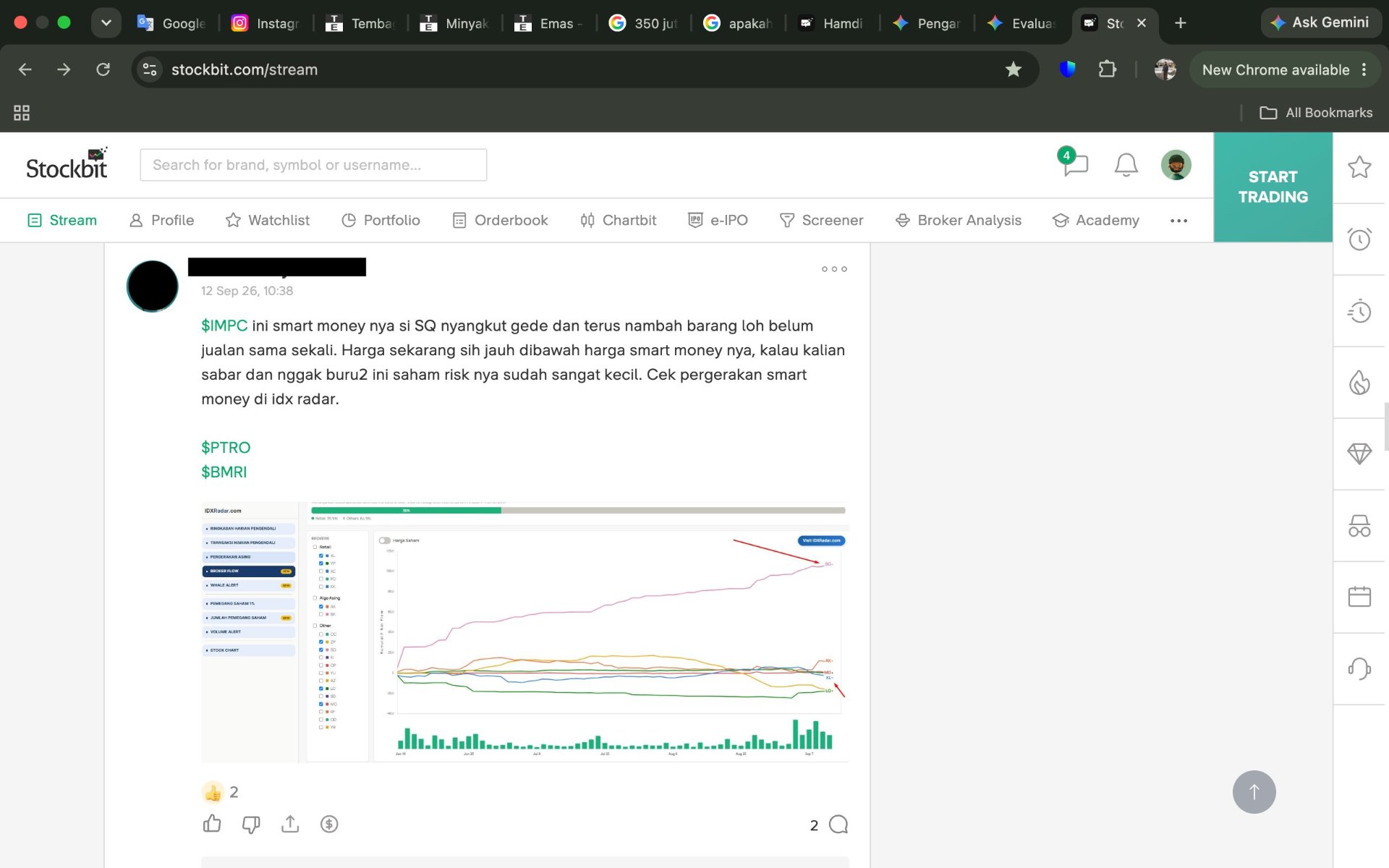Bookmark this page with the star icon

[1013, 69]
